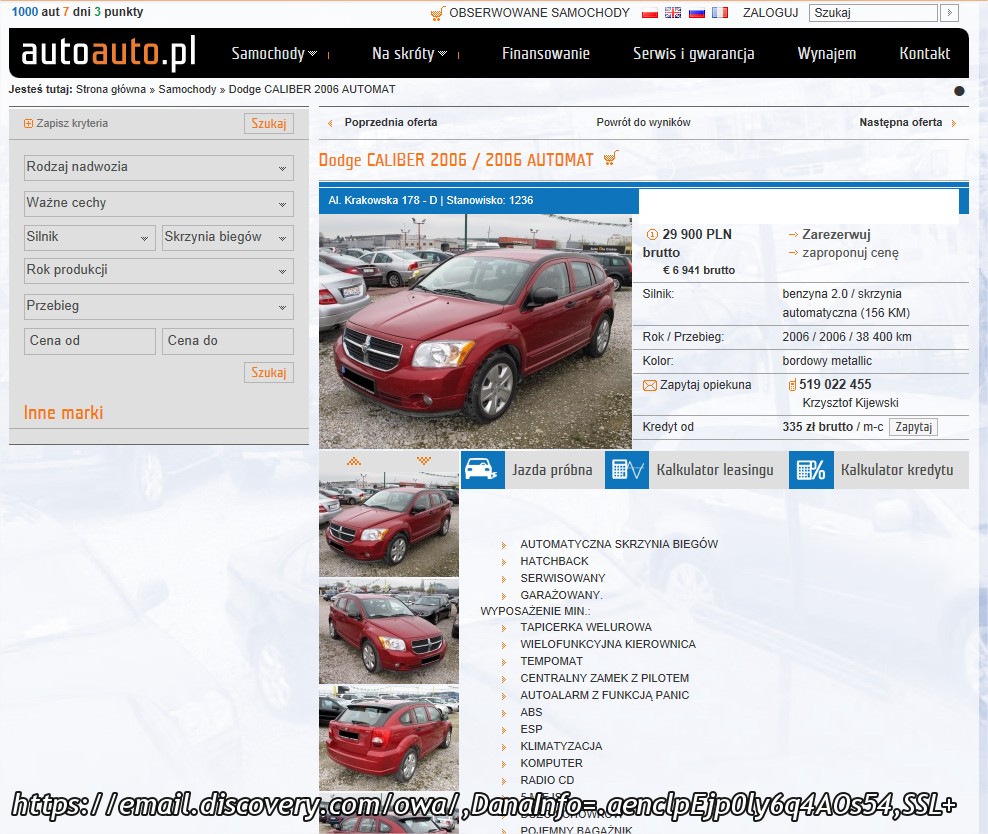
Task: Open the Silnik dropdown
Action: tap(89, 237)
